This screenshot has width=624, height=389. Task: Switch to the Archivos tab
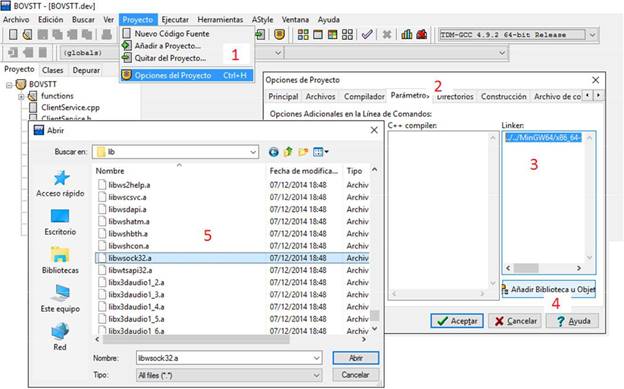click(x=320, y=96)
